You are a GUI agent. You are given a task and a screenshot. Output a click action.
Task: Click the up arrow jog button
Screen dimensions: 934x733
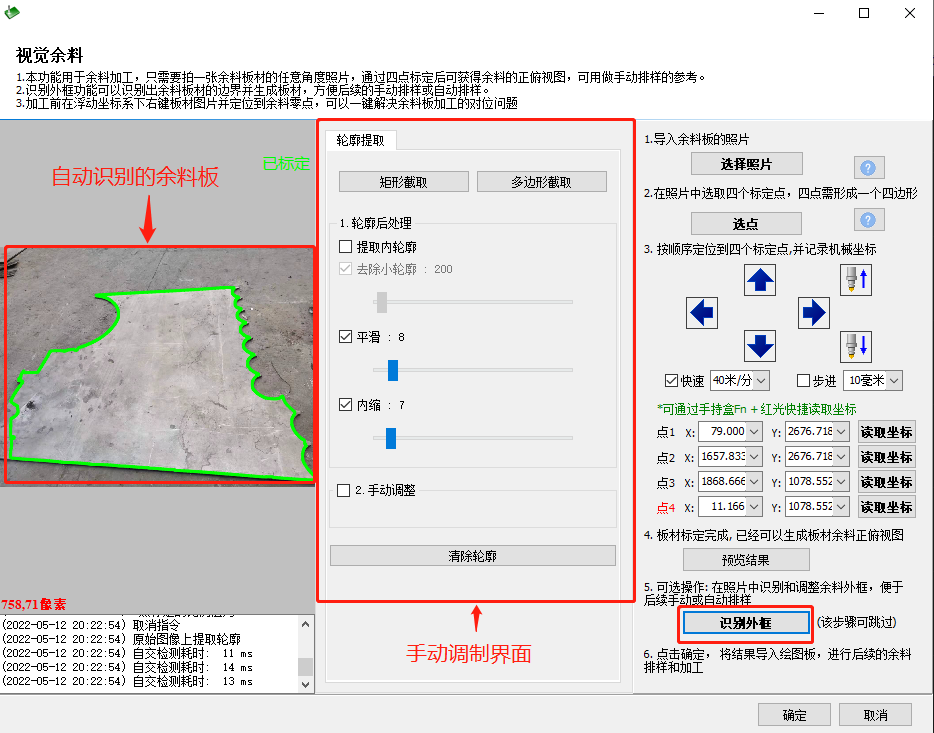pyautogui.click(x=761, y=280)
